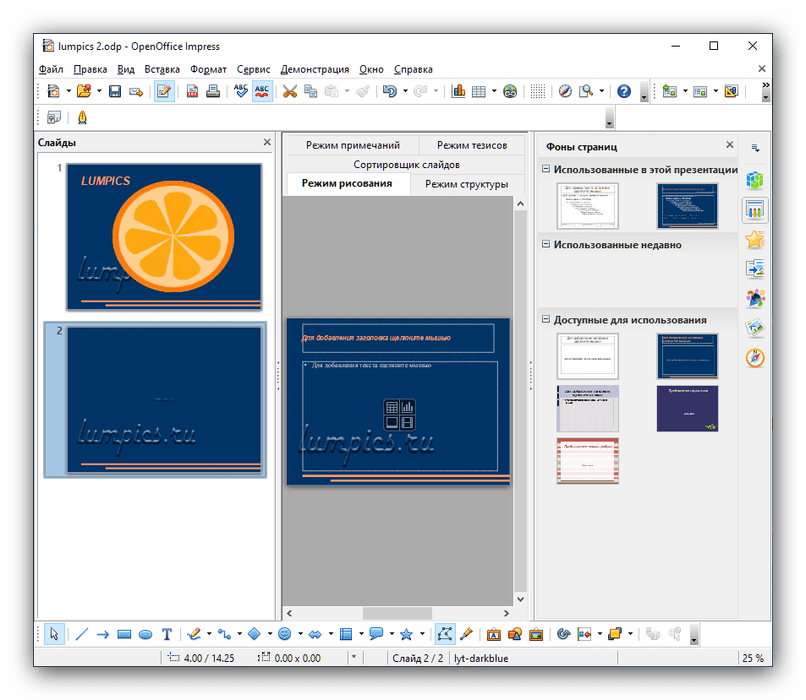806x700 pixels.
Task: Click the Save document icon
Action: click(x=115, y=92)
